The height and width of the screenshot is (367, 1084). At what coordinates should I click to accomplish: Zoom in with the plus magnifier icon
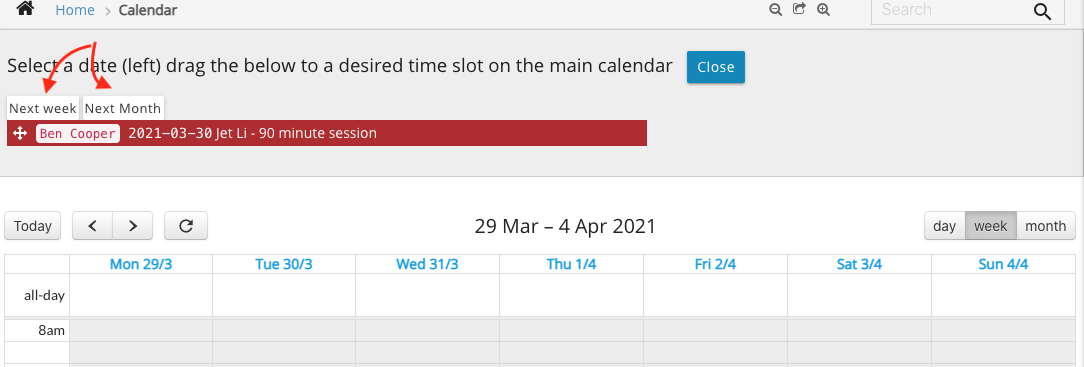pos(823,9)
